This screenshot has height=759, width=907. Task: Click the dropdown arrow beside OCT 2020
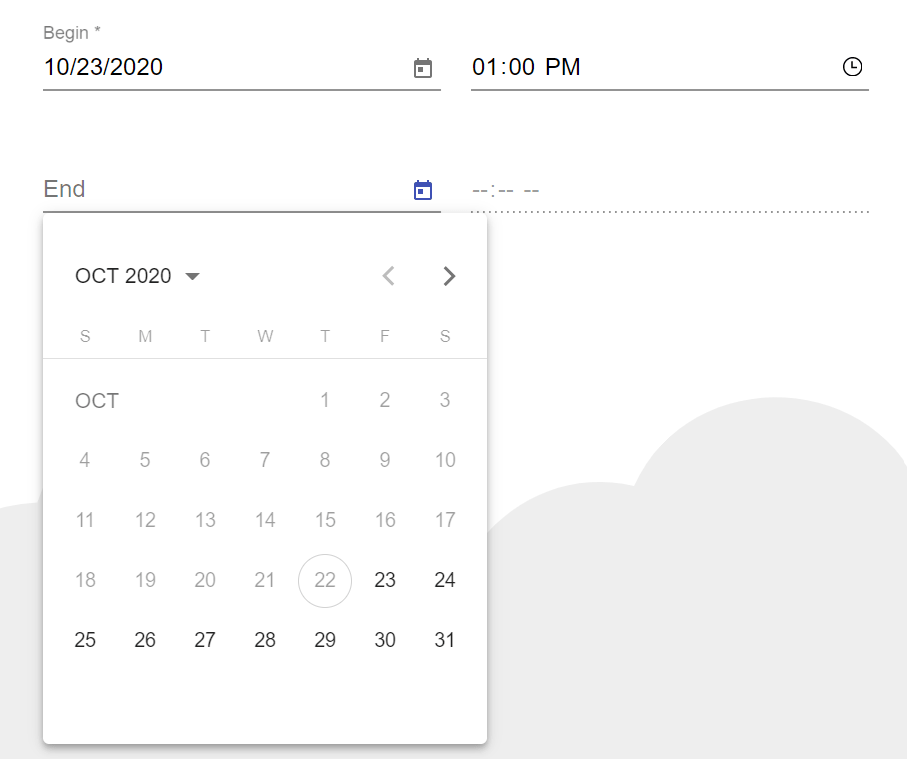coord(192,276)
